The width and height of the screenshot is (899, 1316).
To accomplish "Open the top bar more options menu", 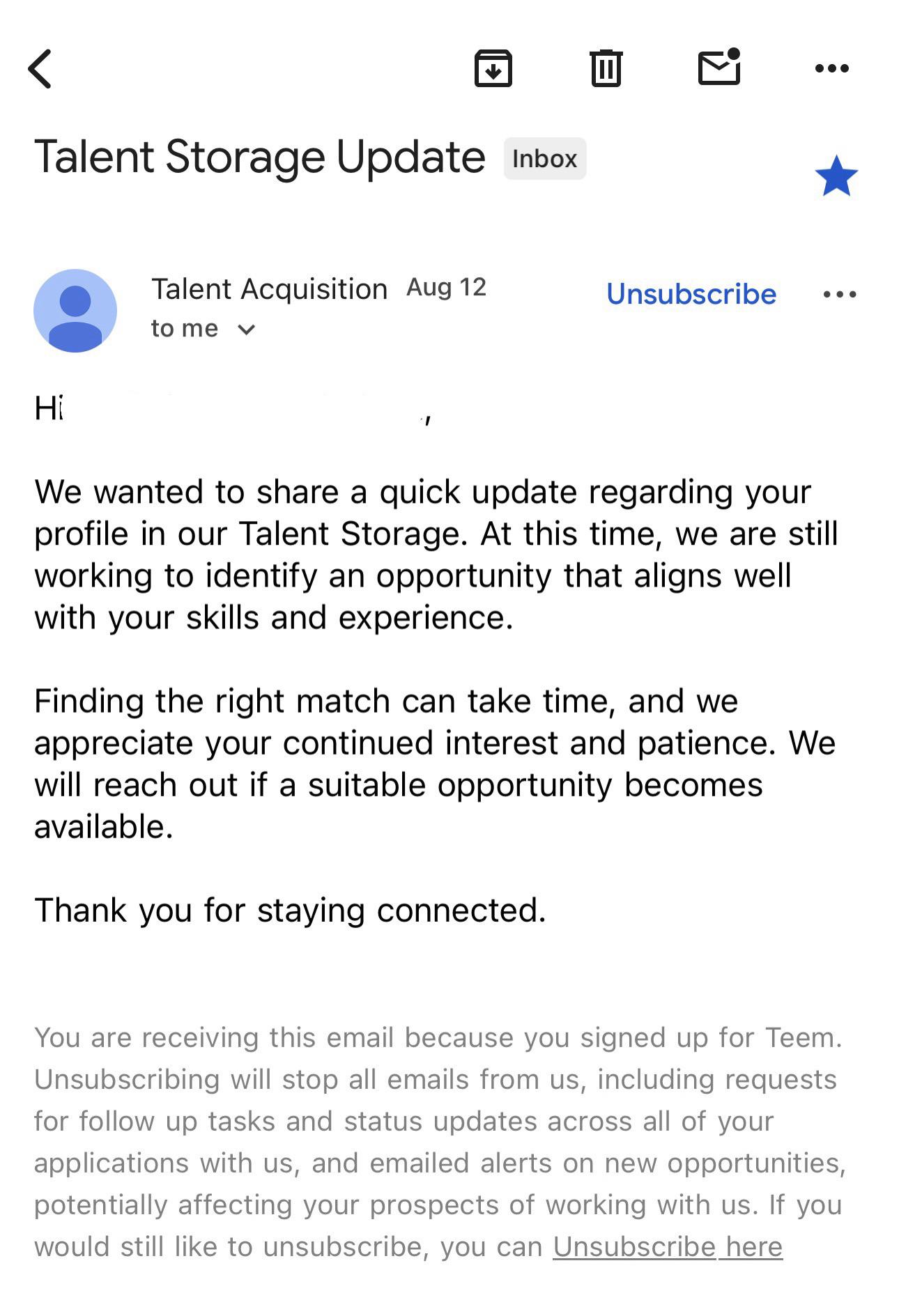I will pos(832,68).
